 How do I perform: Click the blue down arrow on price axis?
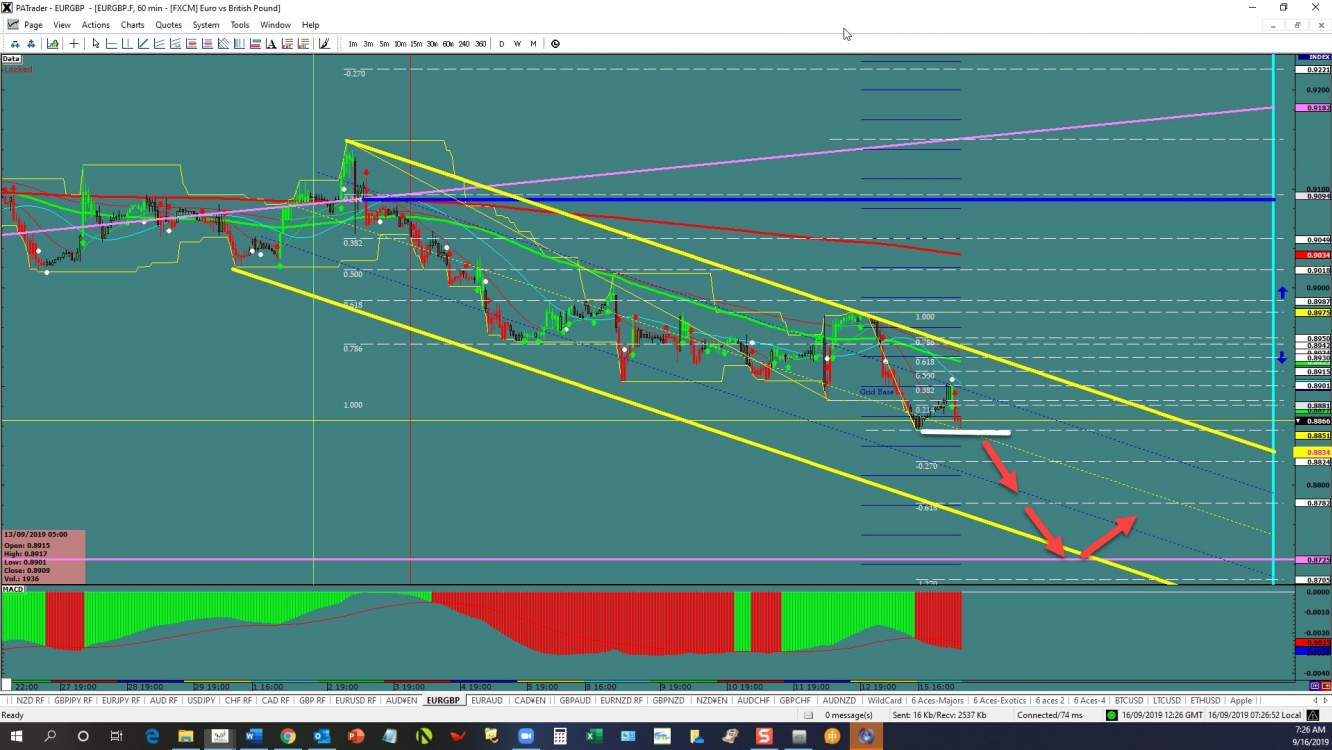(1281, 357)
